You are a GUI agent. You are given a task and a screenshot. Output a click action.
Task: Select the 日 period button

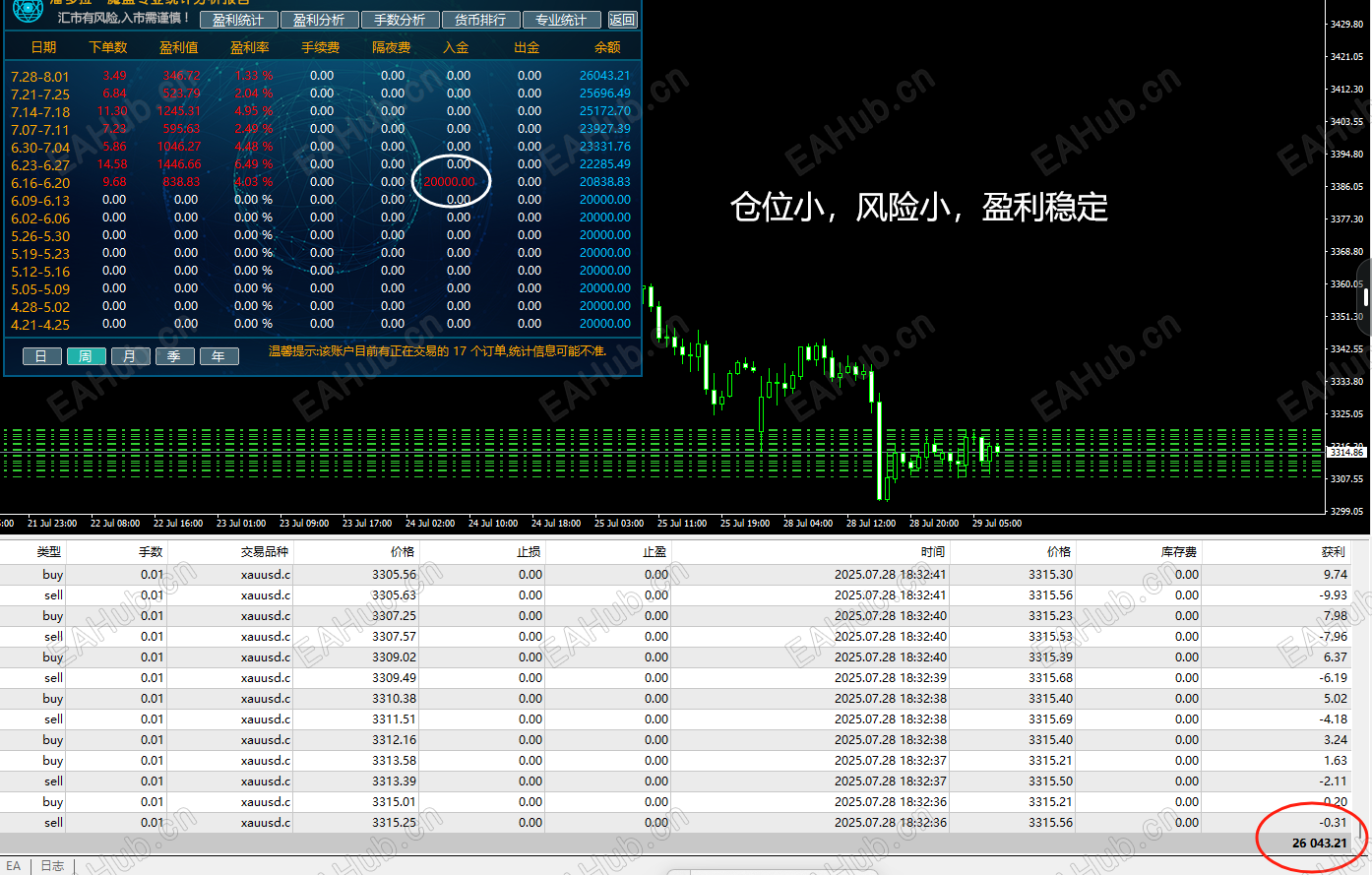click(x=41, y=356)
